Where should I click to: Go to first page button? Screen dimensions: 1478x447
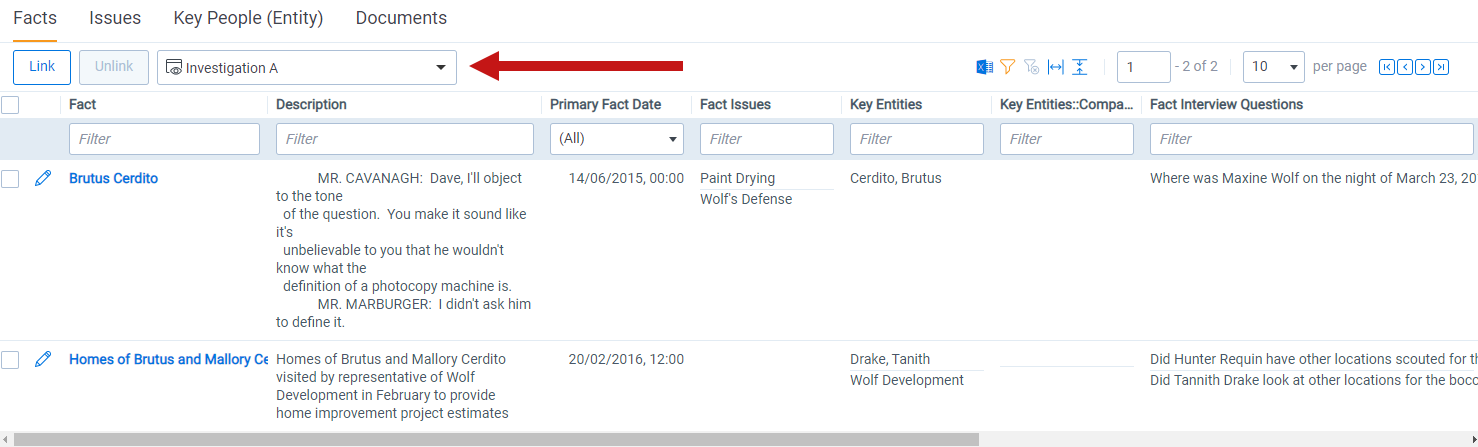click(x=1387, y=67)
